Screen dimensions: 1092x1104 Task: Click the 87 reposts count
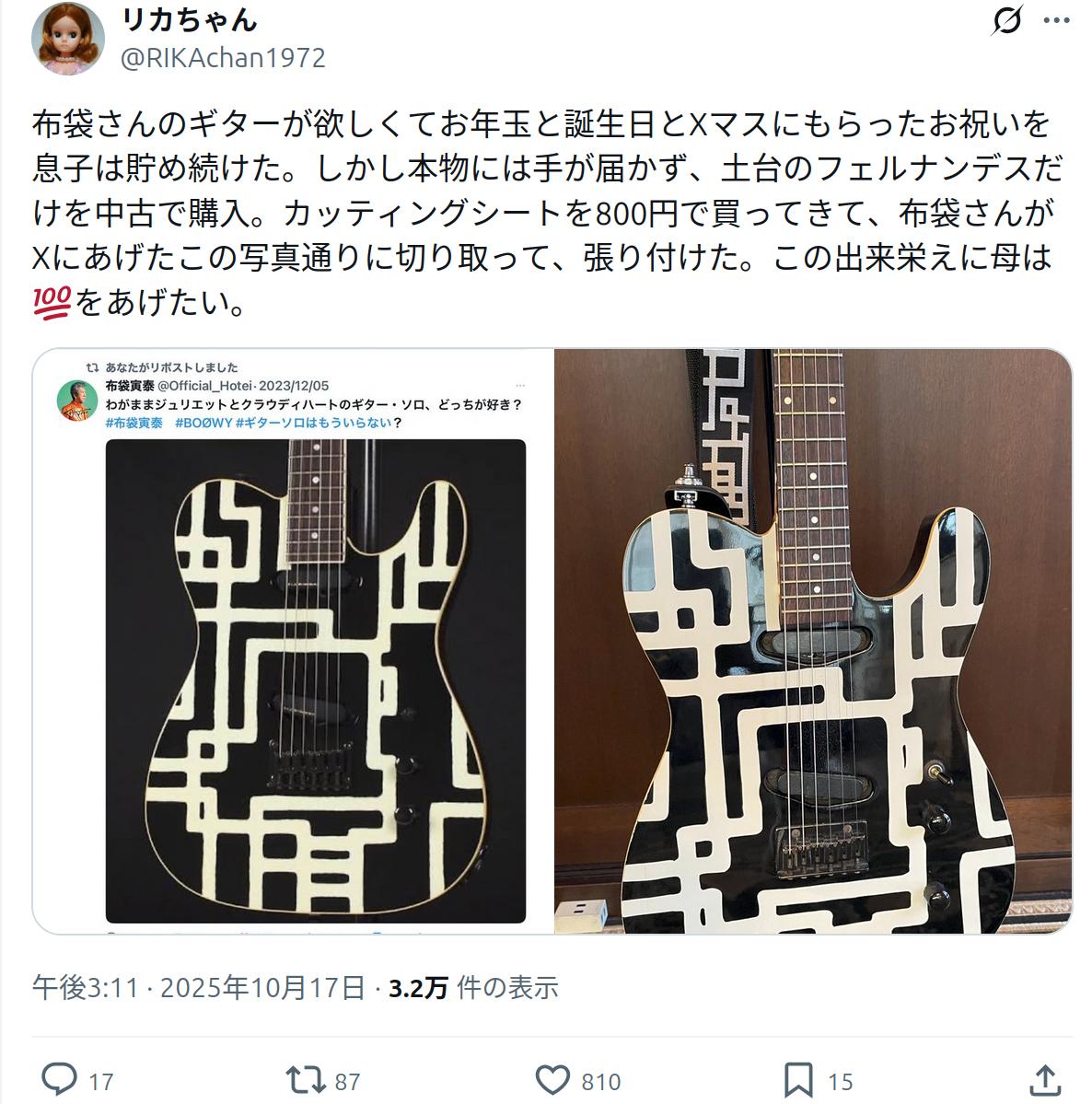pos(347,1082)
